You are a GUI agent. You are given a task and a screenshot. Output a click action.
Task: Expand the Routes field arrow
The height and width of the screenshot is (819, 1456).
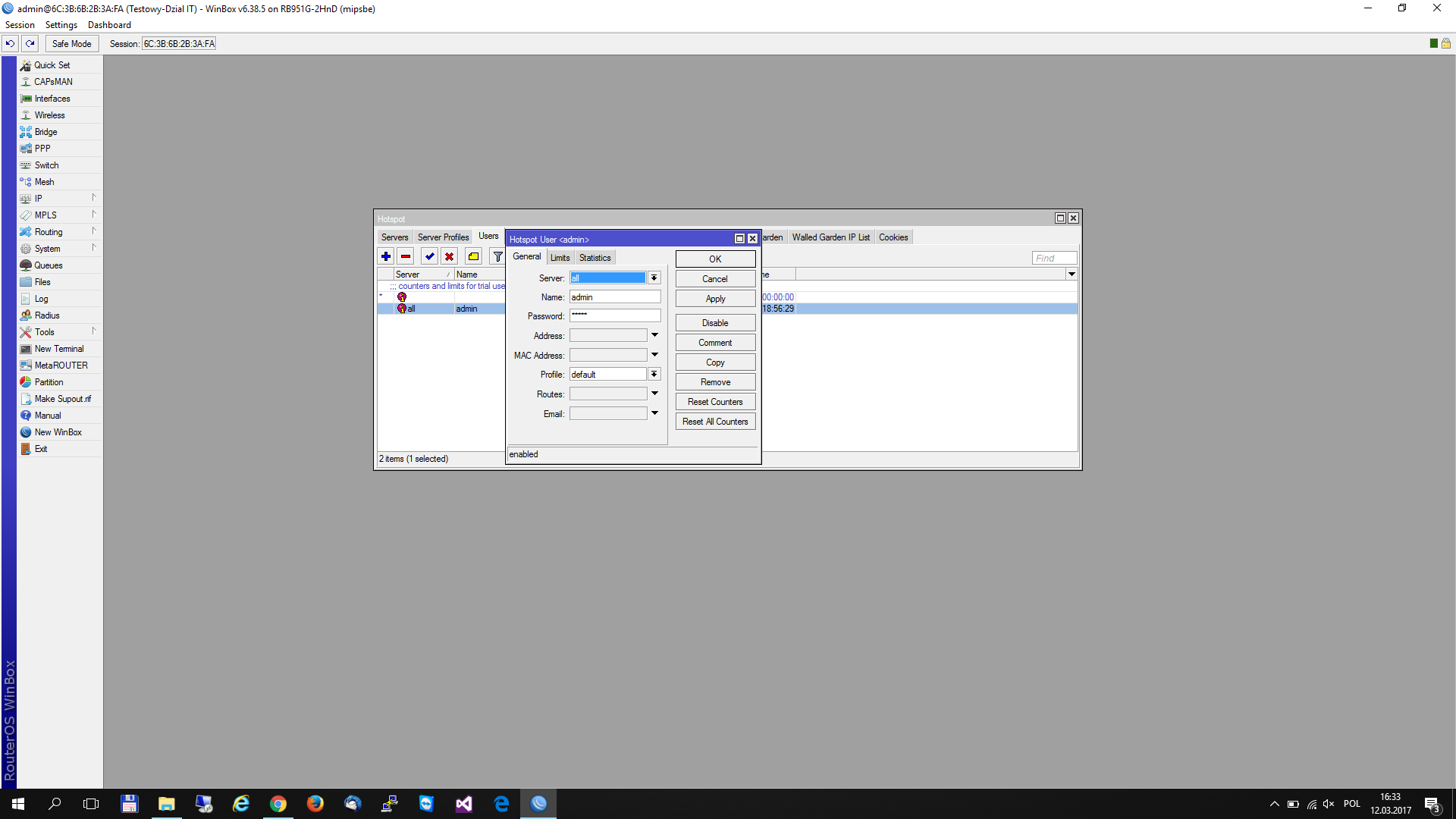click(654, 394)
